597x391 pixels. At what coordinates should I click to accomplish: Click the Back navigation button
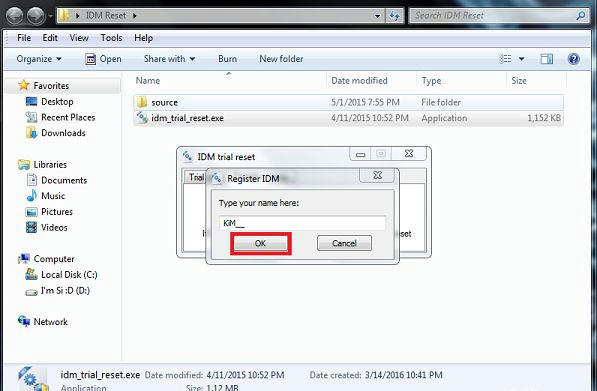(15, 16)
